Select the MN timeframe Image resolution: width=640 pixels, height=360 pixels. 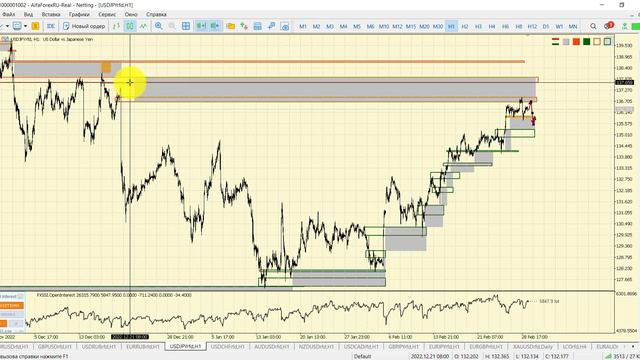[573, 26]
